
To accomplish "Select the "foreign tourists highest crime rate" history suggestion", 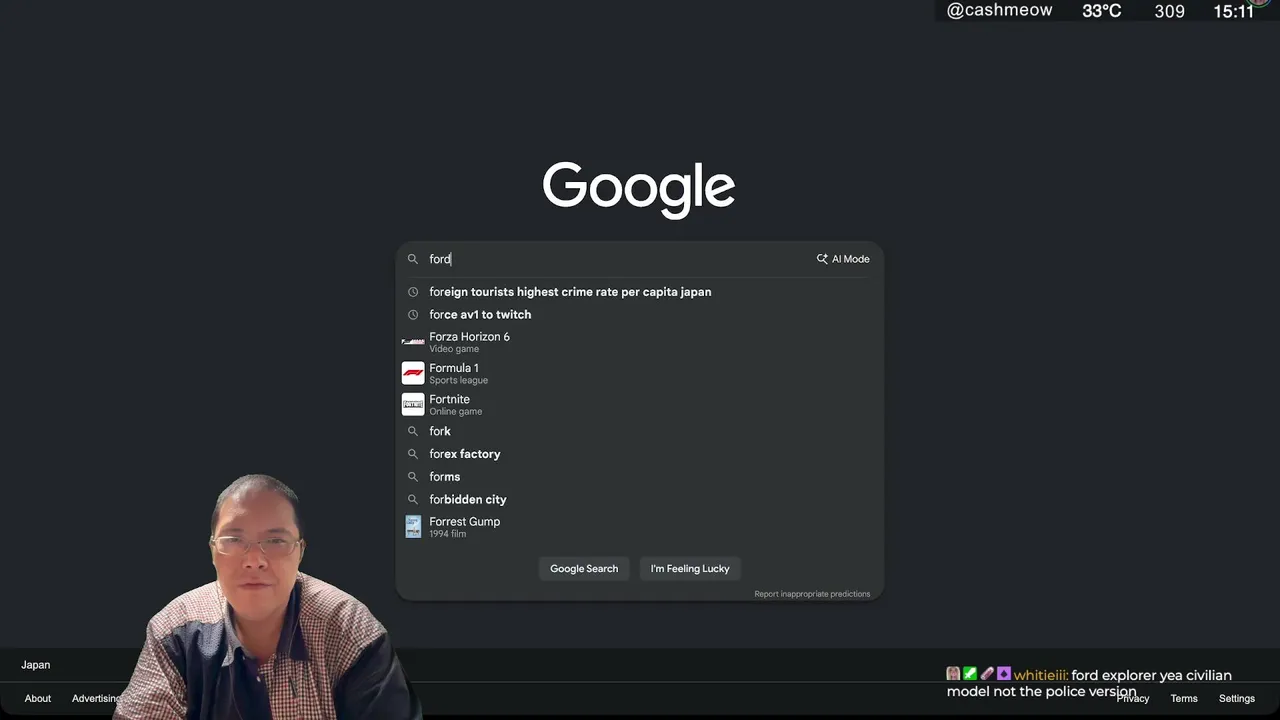I will click(640, 292).
